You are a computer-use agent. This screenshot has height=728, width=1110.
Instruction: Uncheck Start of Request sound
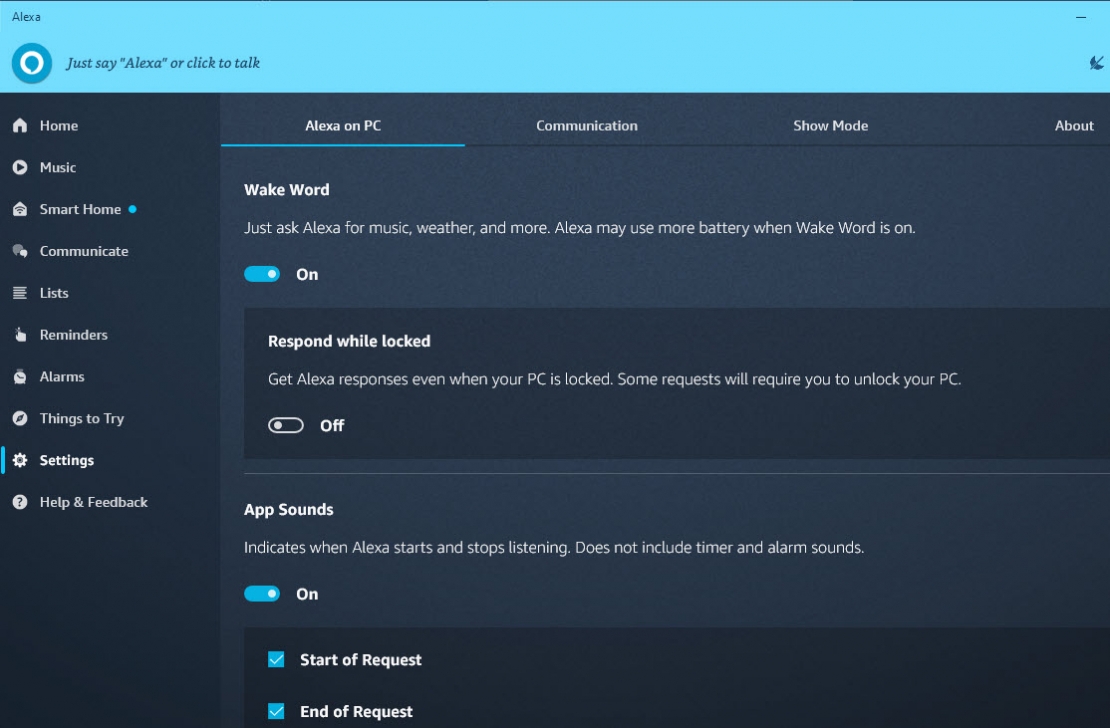click(x=278, y=659)
